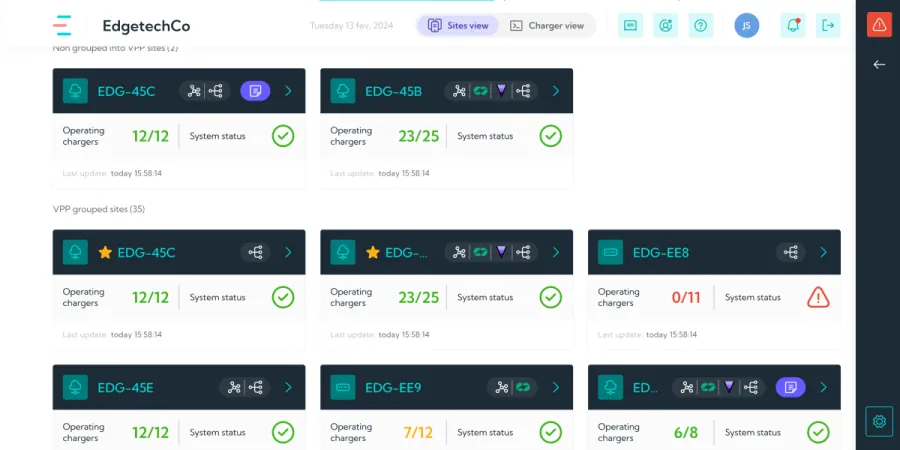The image size is (900, 450).
Task: Open the hamburger menu beside EdgetechCo
Action: click(x=63, y=25)
